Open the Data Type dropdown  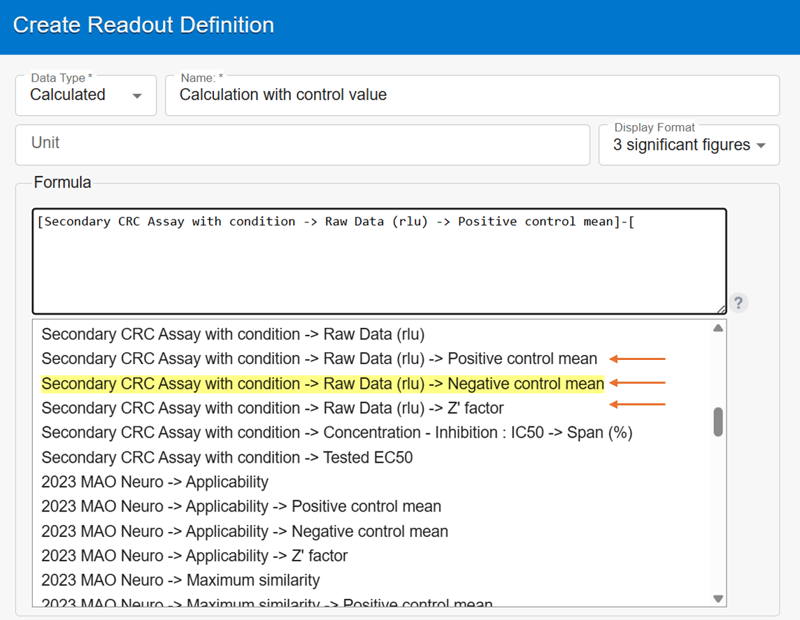coord(86,96)
